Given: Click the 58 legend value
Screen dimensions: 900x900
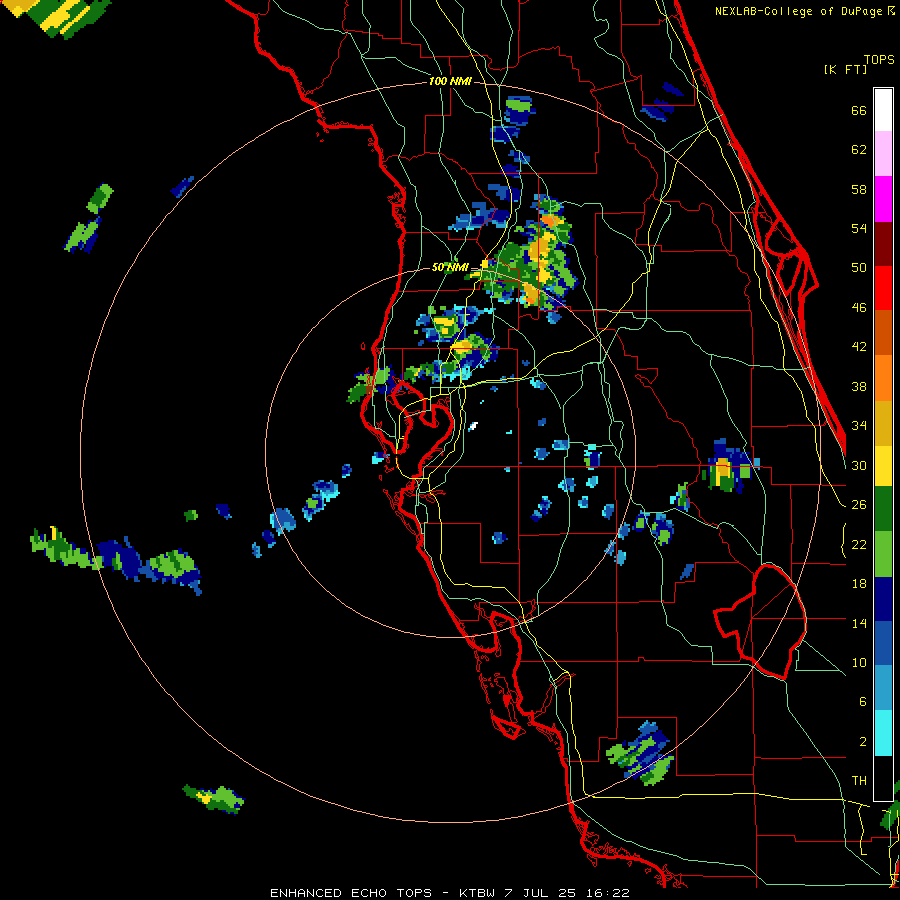Looking at the screenshot, I should coord(859,189).
